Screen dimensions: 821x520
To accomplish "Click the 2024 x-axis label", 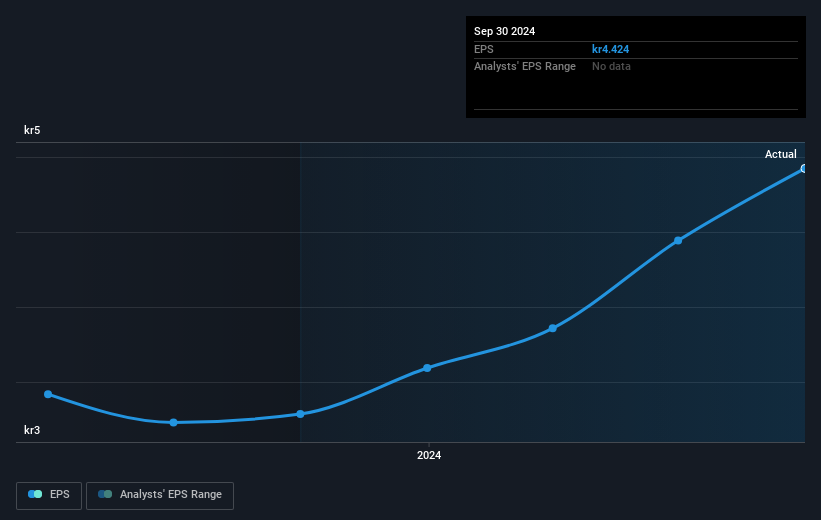I will (x=429, y=455).
